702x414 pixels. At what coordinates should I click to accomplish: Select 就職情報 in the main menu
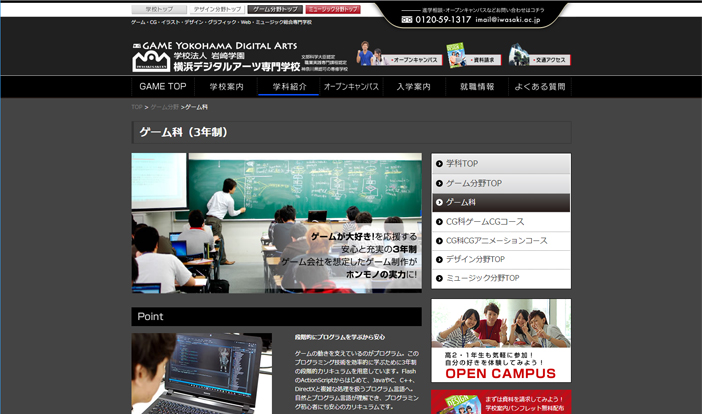[477, 87]
